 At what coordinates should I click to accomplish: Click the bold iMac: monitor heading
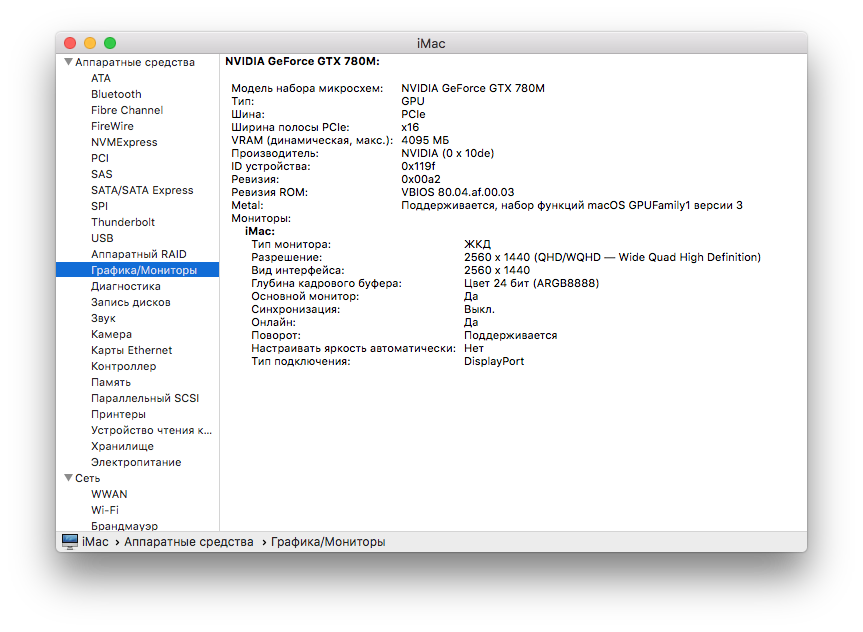pyautogui.click(x=260, y=231)
